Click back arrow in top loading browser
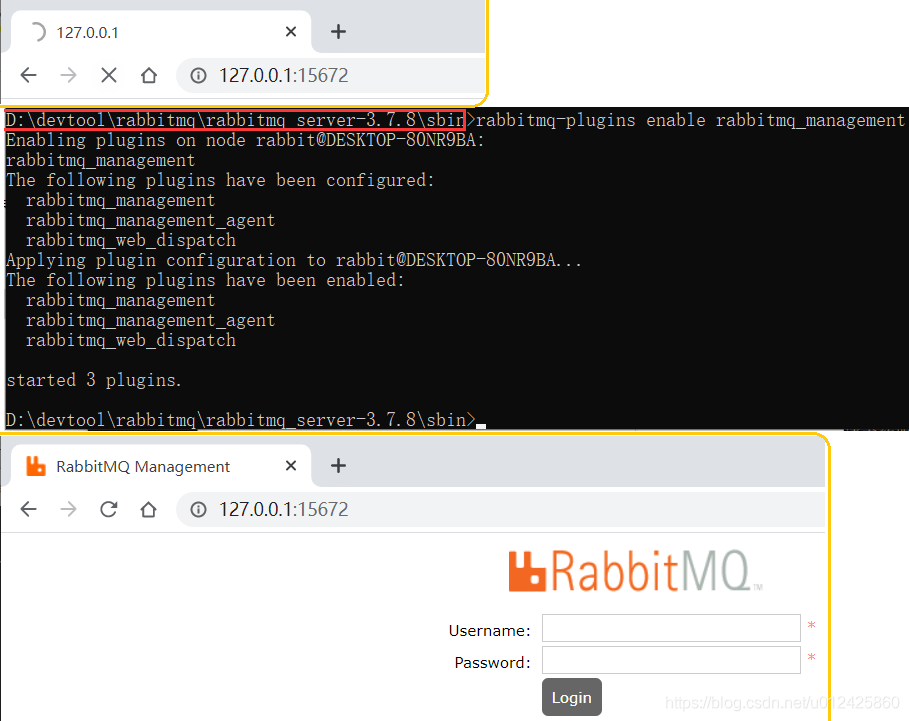The width and height of the screenshot is (909, 721). pyautogui.click(x=28, y=75)
